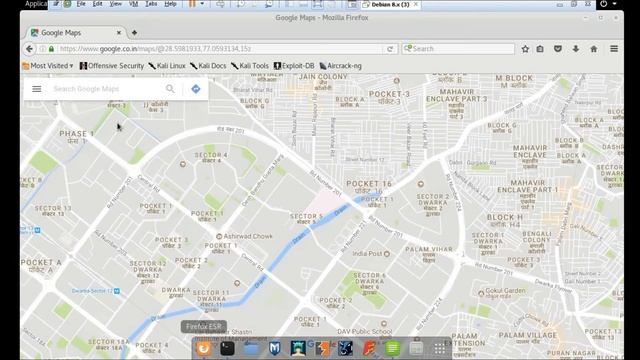The image size is (640, 360).
Task: Click the Ashirwad Chowk map marker
Action: [219, 236]
